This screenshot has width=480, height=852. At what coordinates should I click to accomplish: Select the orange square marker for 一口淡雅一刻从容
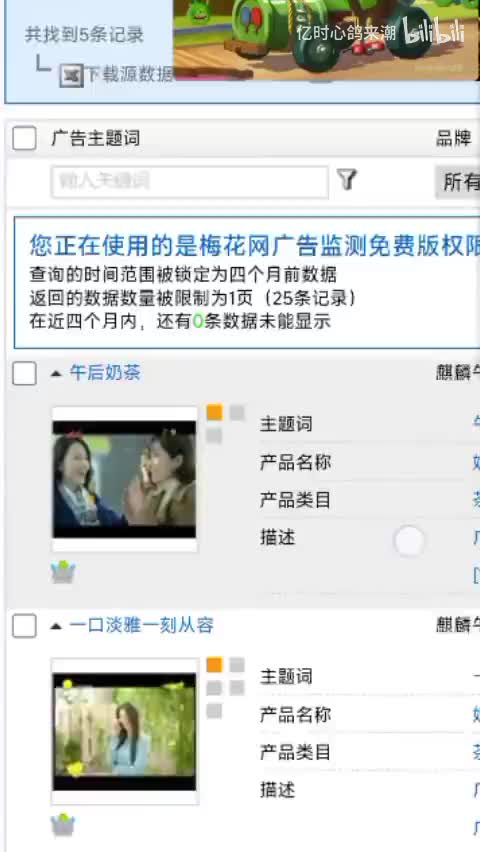point(214,665)
